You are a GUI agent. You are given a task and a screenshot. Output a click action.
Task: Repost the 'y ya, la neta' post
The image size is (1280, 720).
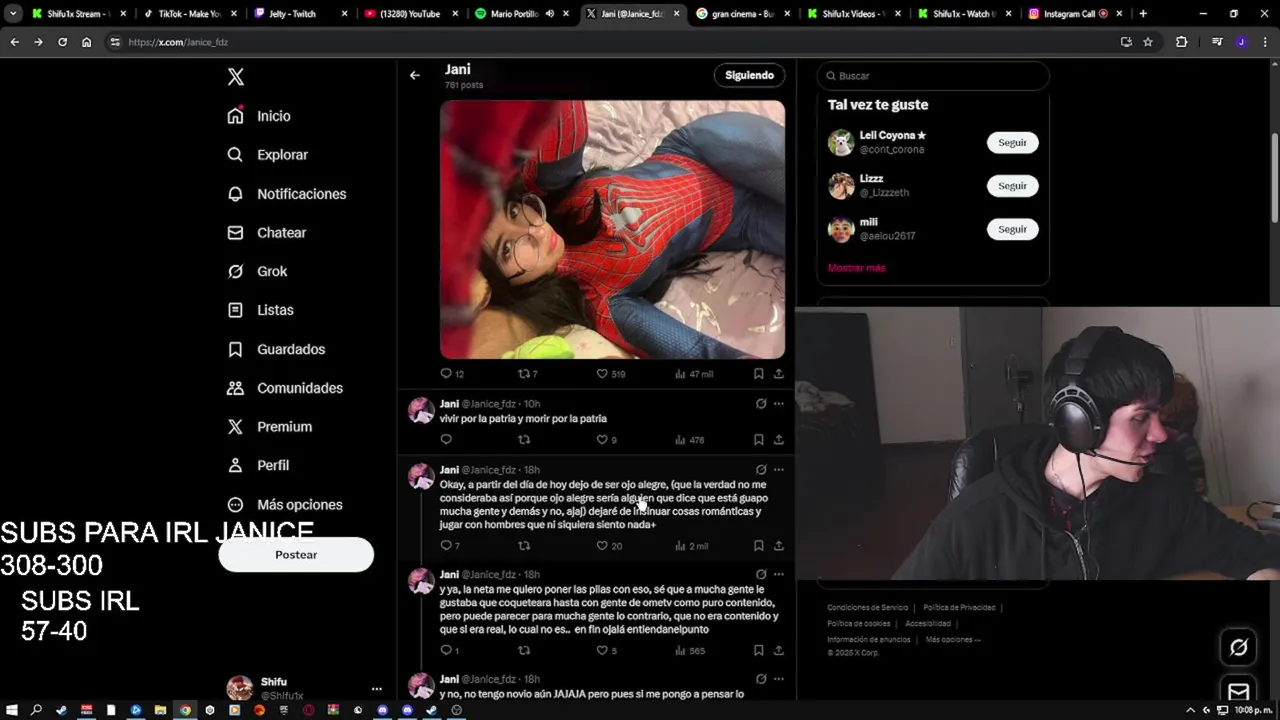[523, 651]
